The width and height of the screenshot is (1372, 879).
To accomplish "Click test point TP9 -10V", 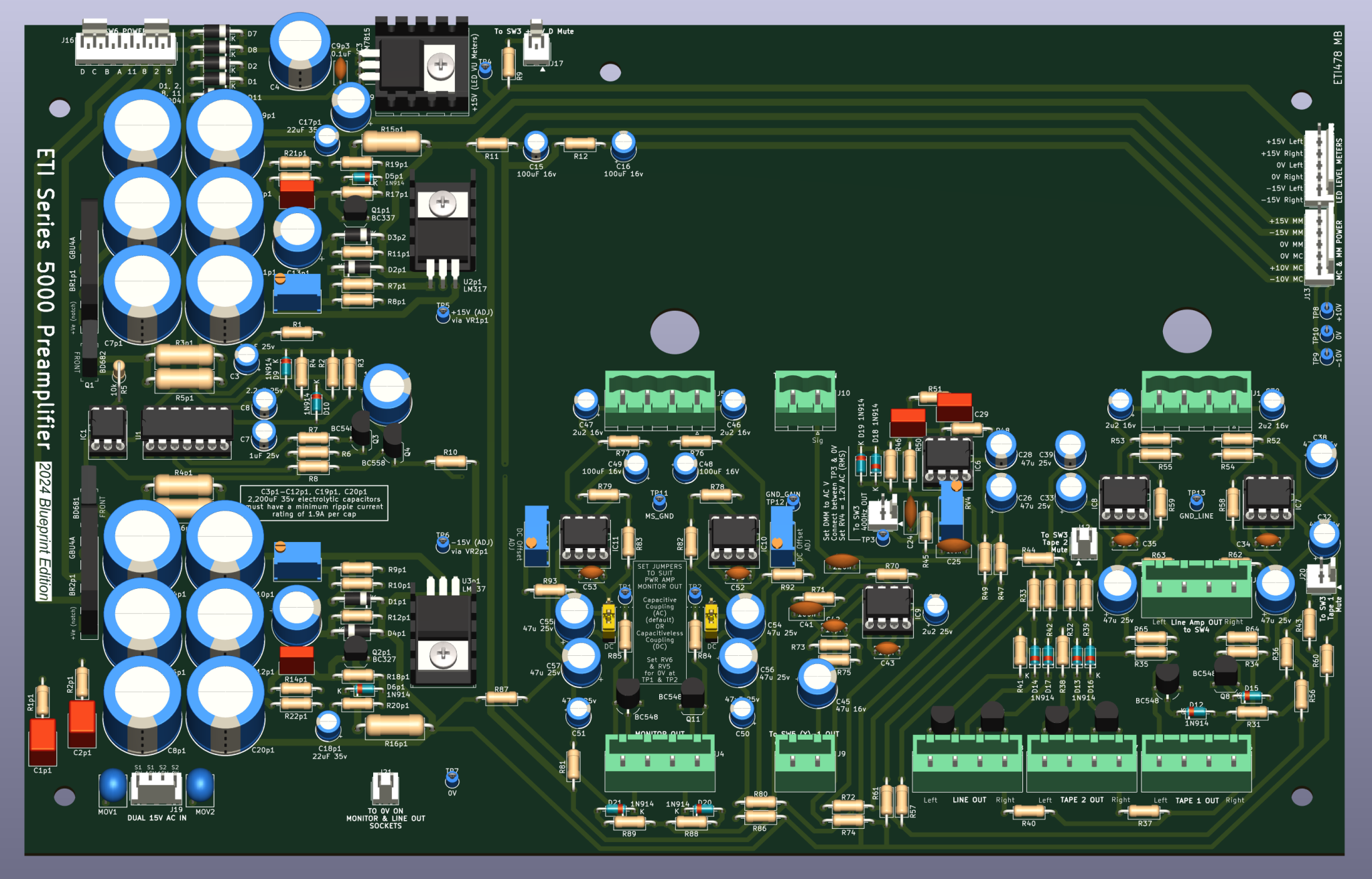I will point(1326,356).
